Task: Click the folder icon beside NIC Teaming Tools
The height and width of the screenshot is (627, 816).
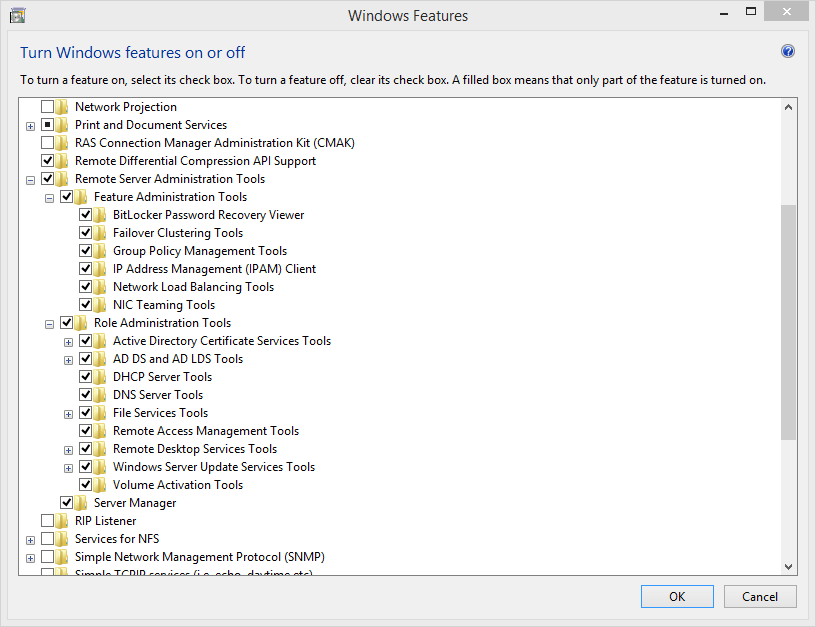Action: (101, 305)
